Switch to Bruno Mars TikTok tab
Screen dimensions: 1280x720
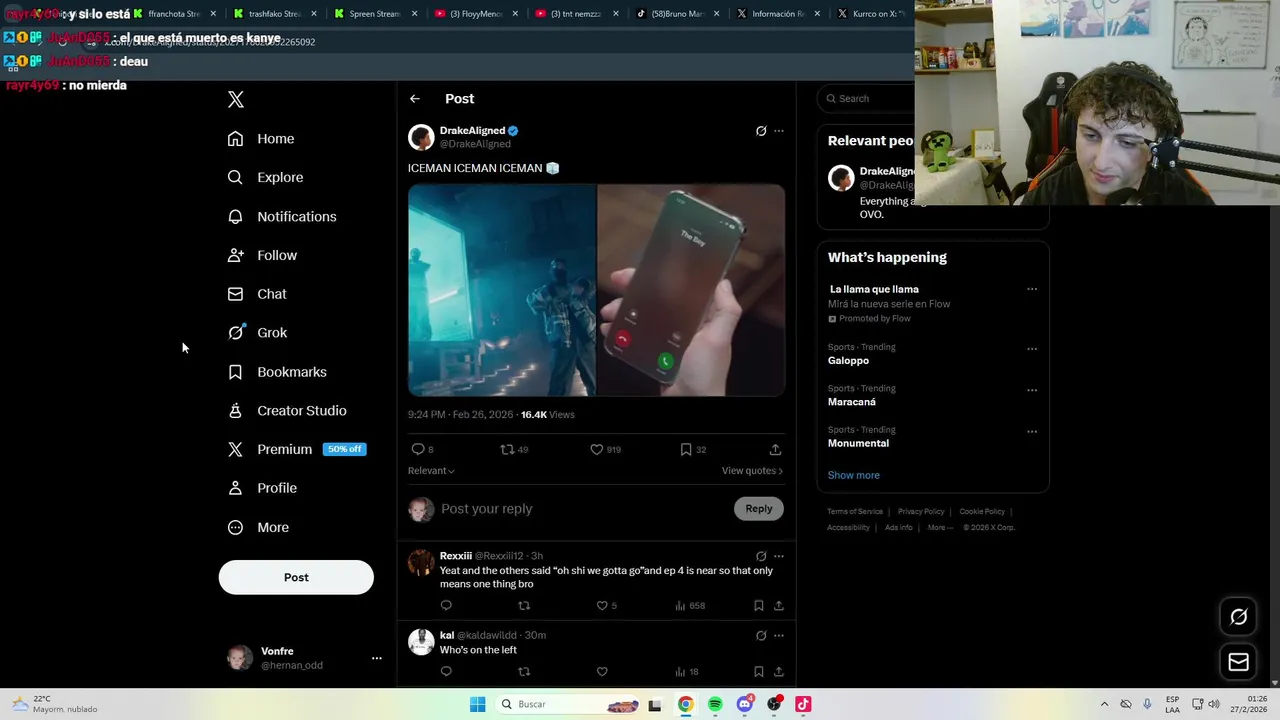pyautogui.click(x=678, y=14)
